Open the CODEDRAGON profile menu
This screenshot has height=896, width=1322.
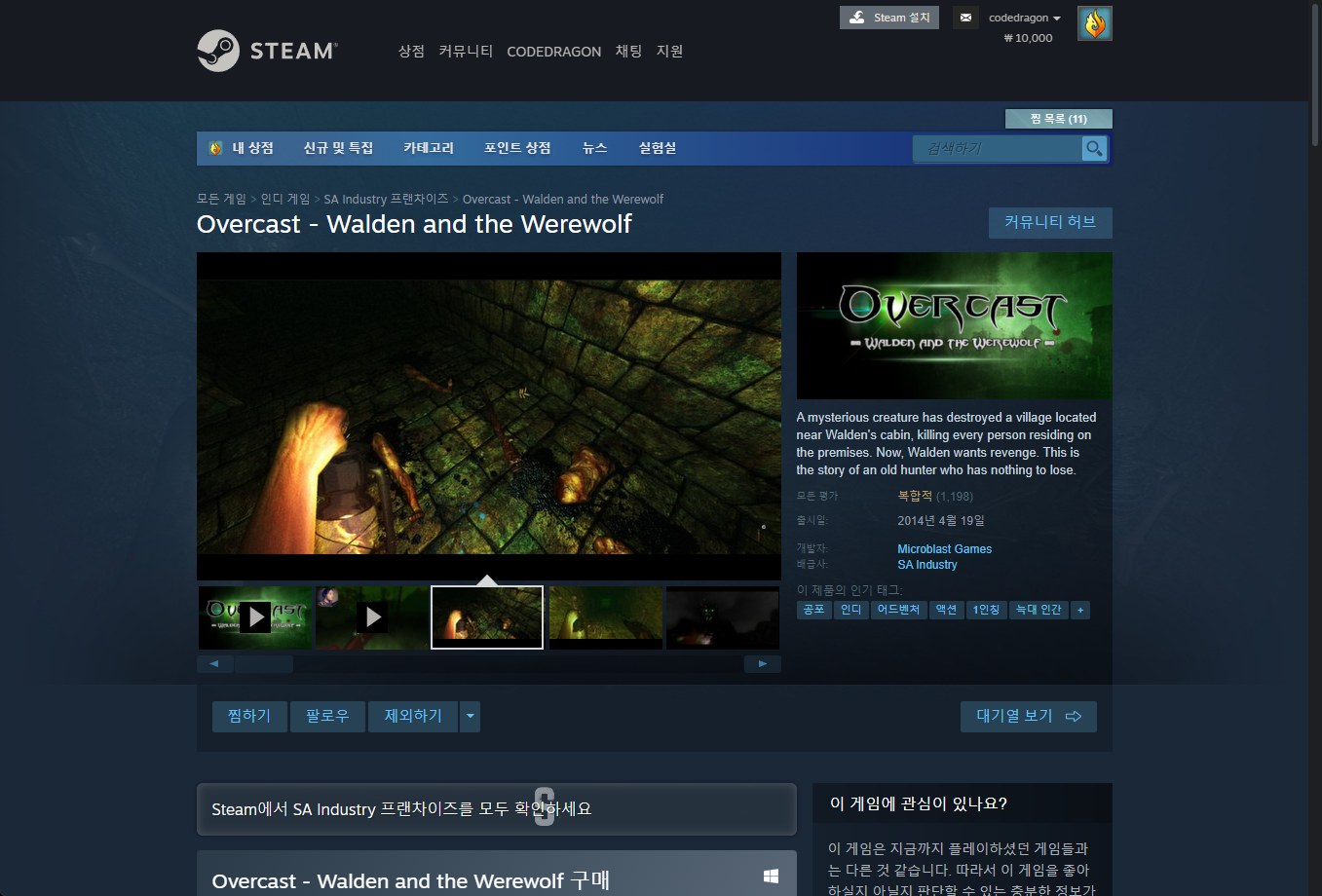point(553,52)
